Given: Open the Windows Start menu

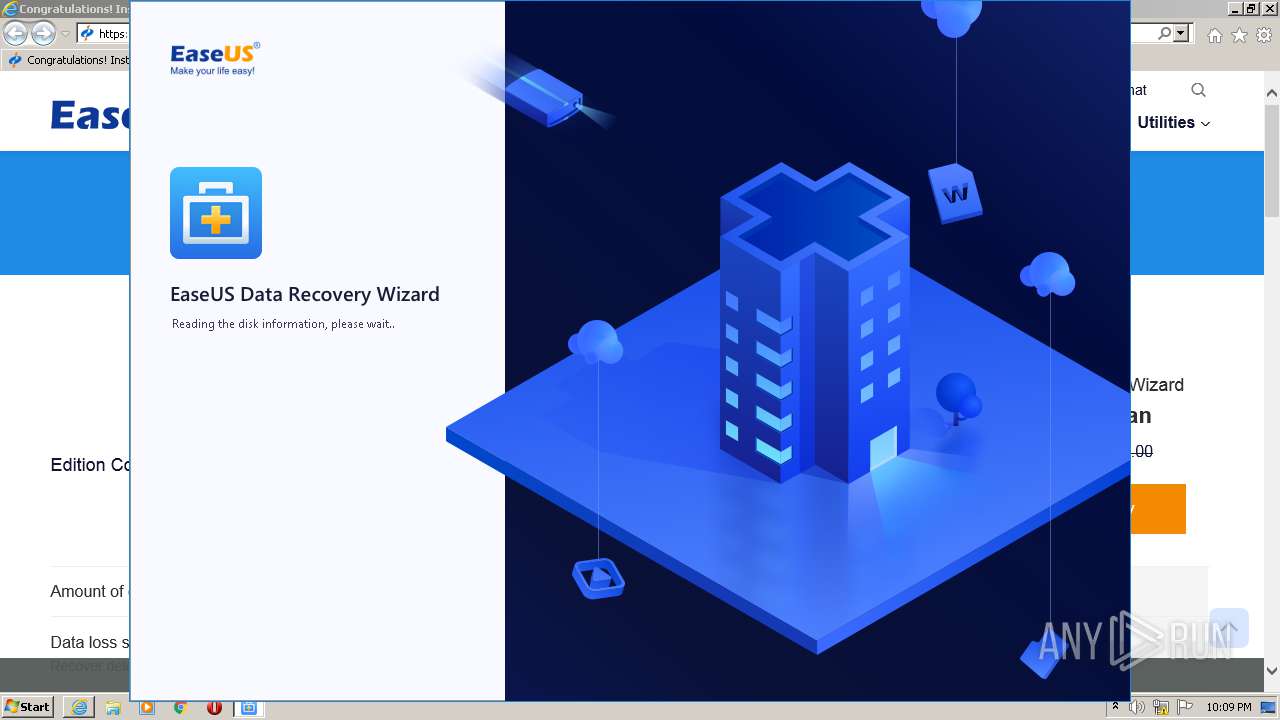Looking at the screenshot, I should [28, 707].
